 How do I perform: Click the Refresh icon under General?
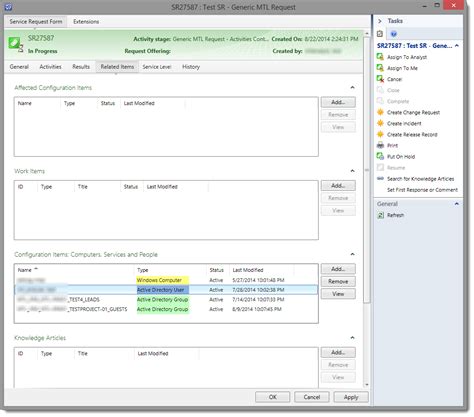click(x=380, y=215)
